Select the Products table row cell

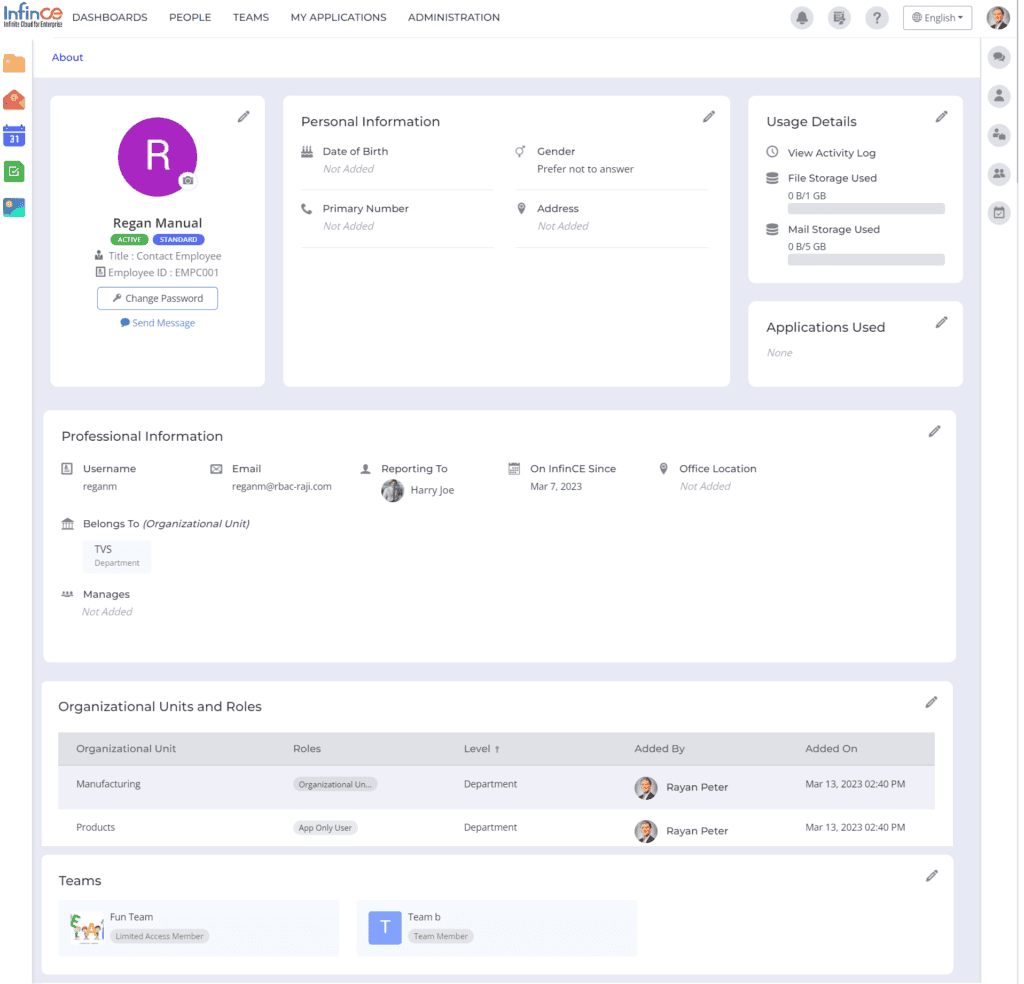95,827
